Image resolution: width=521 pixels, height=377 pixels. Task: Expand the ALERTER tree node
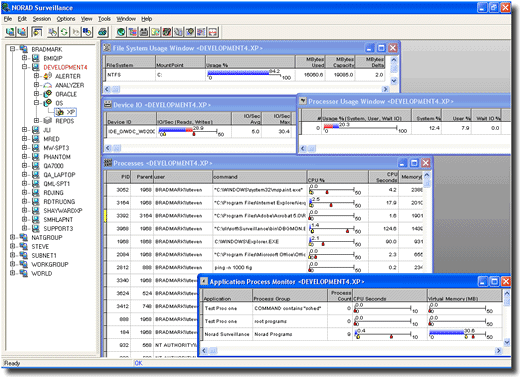(x=36, y=76)
